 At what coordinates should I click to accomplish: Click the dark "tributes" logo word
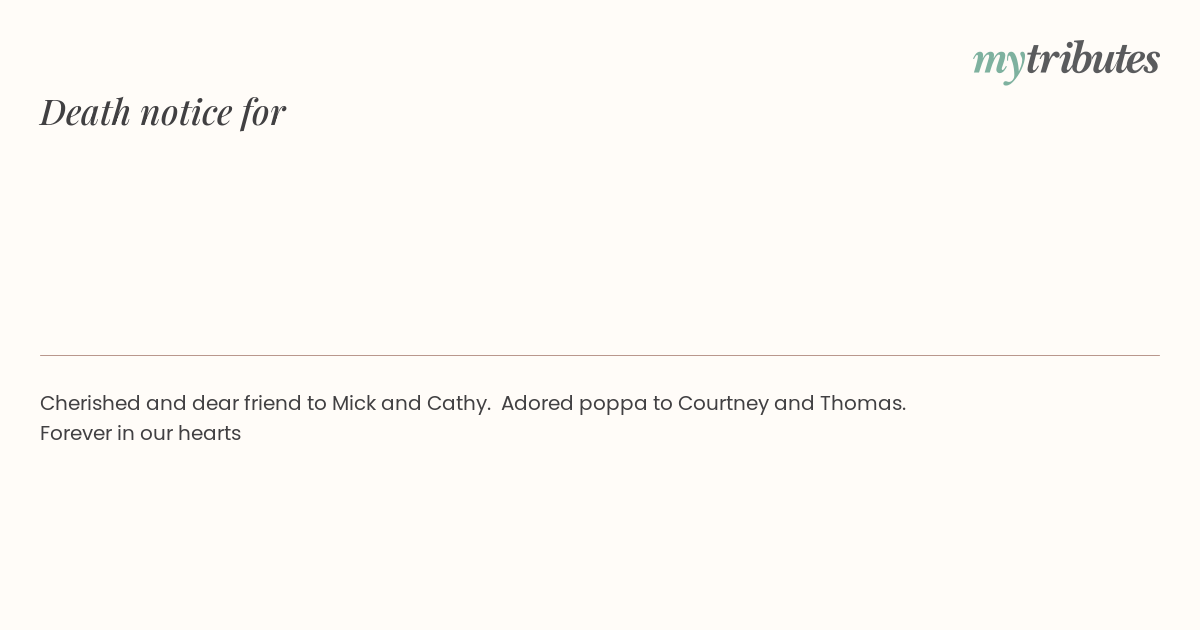click(x=1092, y=59)
